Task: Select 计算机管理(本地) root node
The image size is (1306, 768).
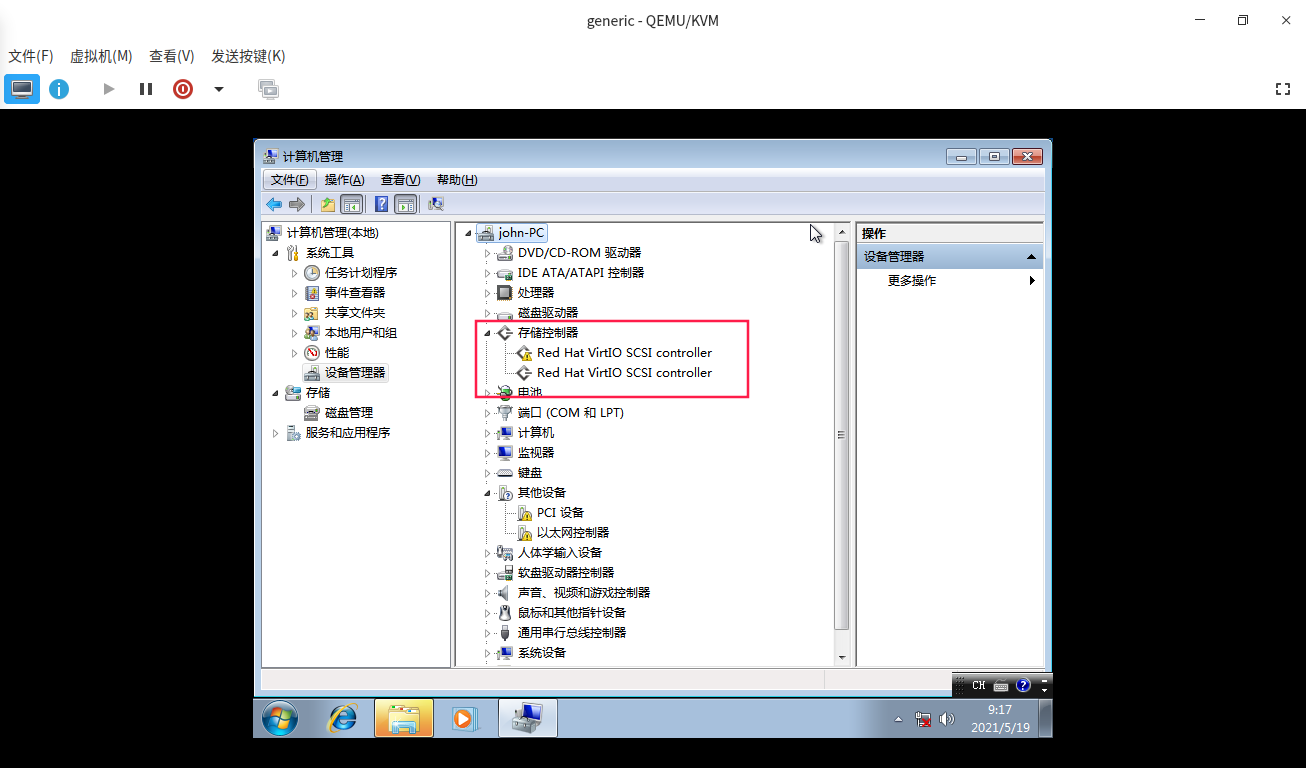Action: pos(332,232)
